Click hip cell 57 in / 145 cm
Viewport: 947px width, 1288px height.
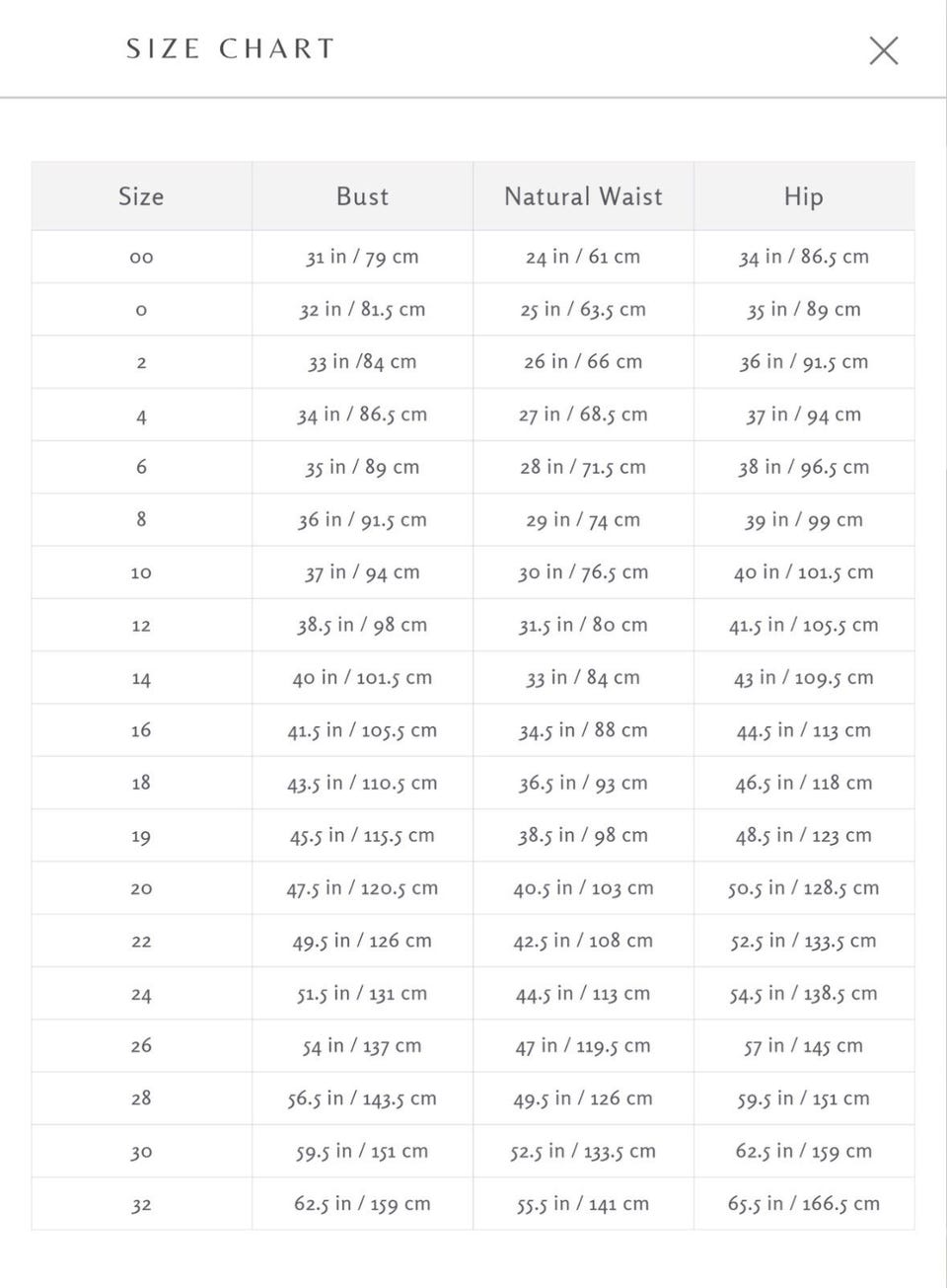tap(803, 1046)
